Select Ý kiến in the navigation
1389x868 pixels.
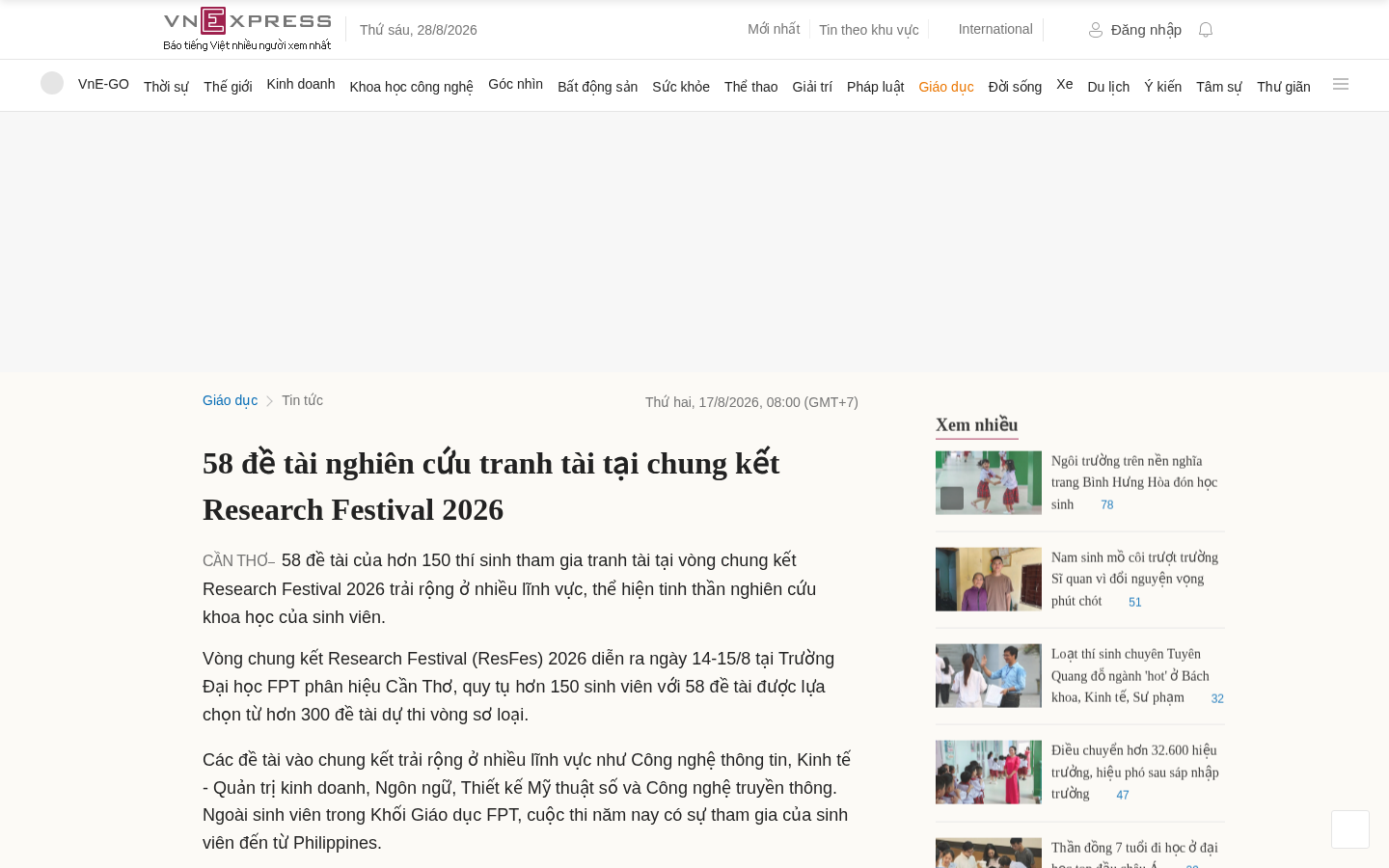coord(1162,87)
